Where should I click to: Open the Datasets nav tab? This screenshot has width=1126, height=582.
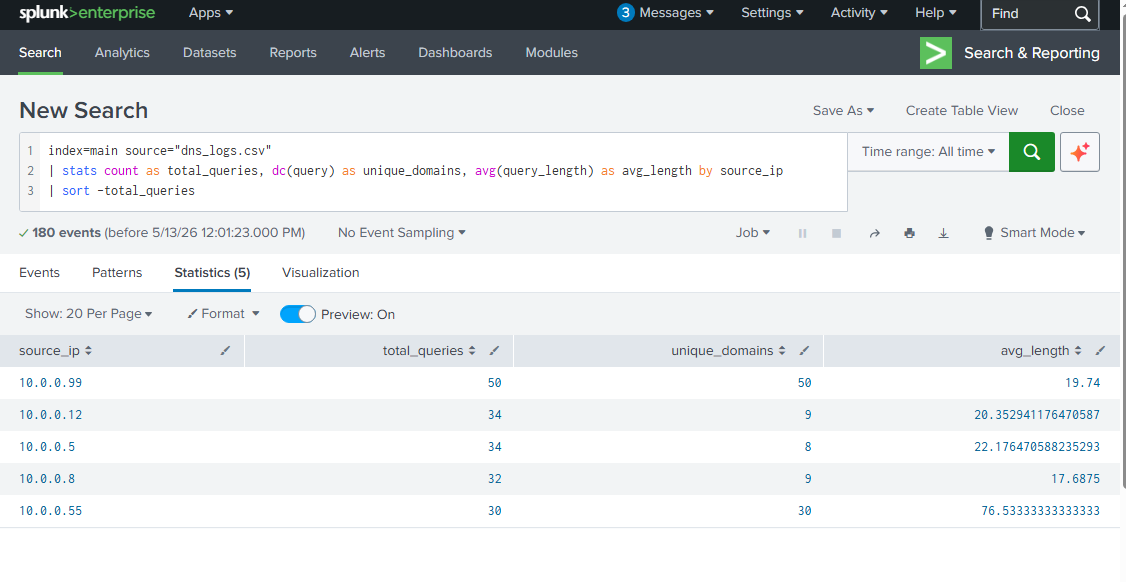[x=210, y=53]
